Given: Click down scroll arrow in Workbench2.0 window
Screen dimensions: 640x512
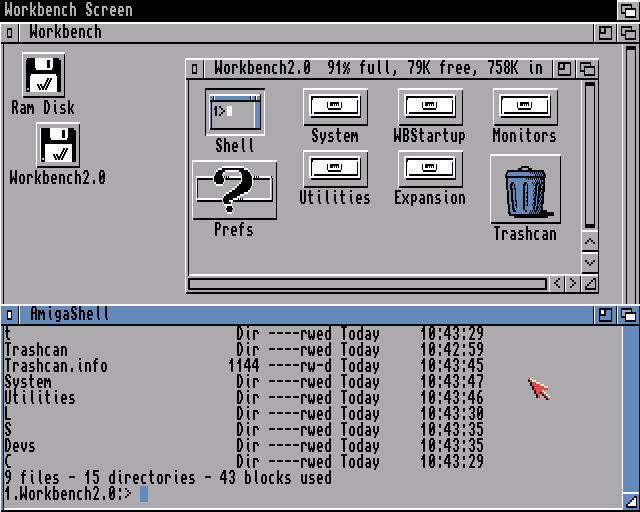Looking at the screenshot, I should click(x=589, y=262).
